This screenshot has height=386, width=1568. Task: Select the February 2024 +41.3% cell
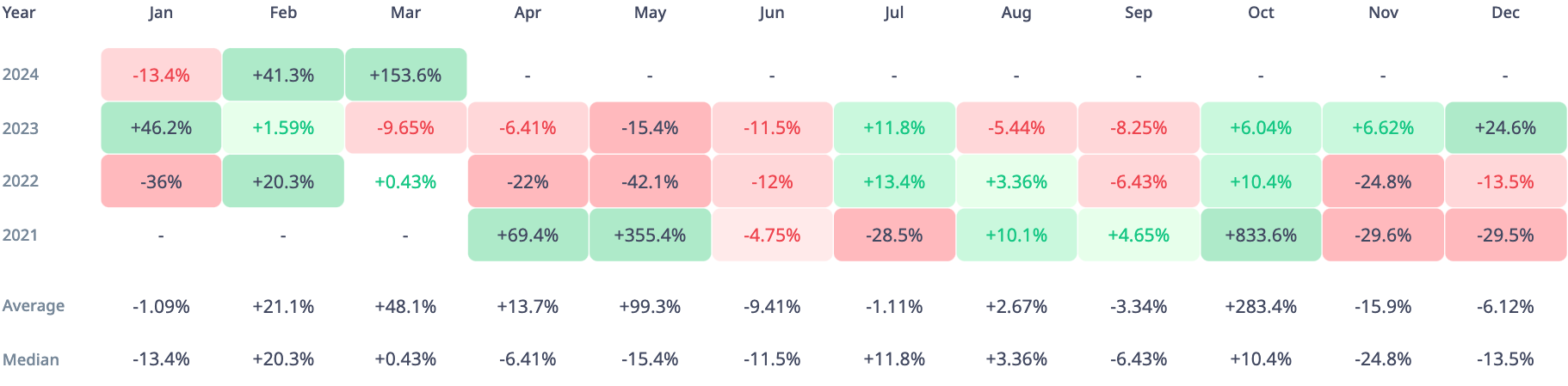click(283, 75)
